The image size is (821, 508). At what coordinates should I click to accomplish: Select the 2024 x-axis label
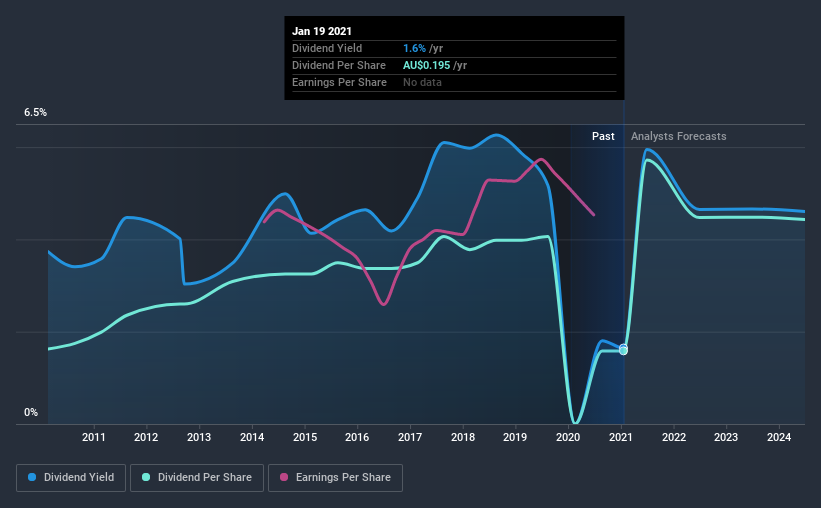pos(779,437)
